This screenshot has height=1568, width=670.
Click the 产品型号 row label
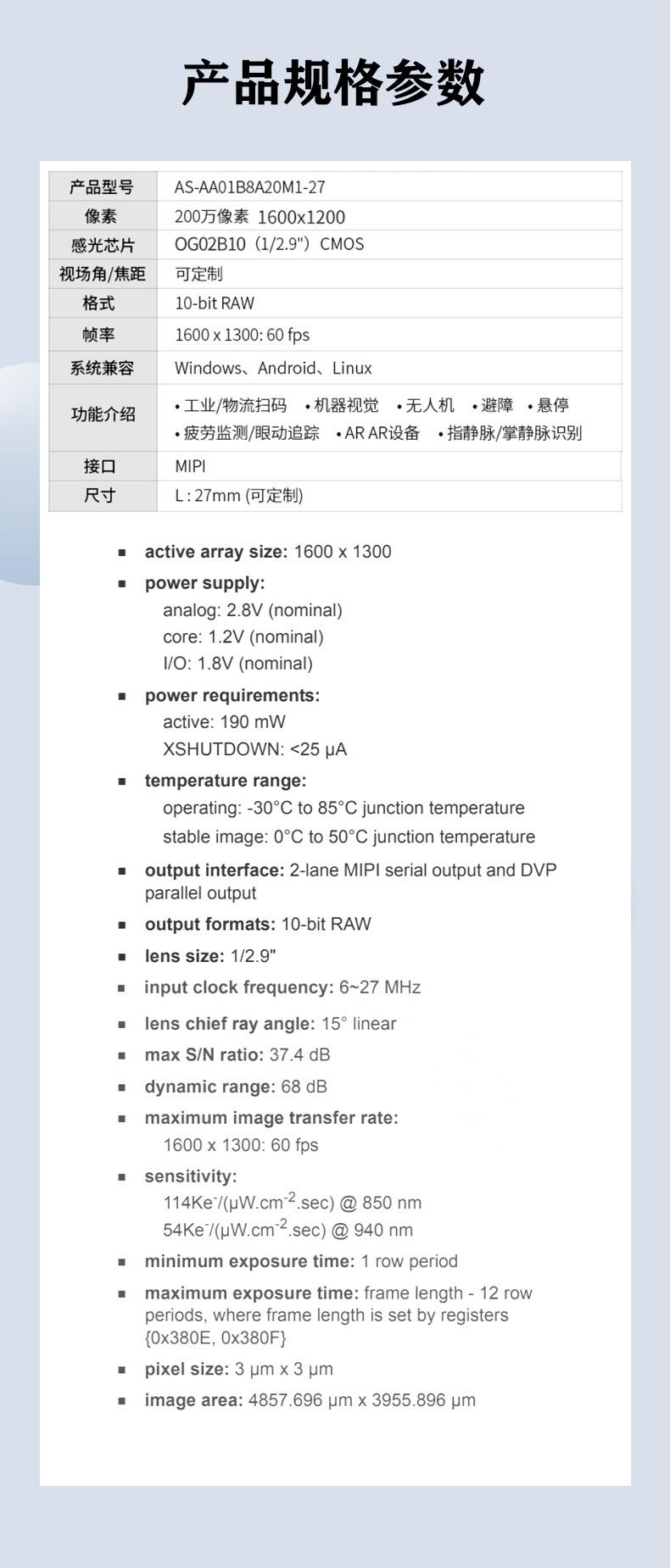click(102, 187)
